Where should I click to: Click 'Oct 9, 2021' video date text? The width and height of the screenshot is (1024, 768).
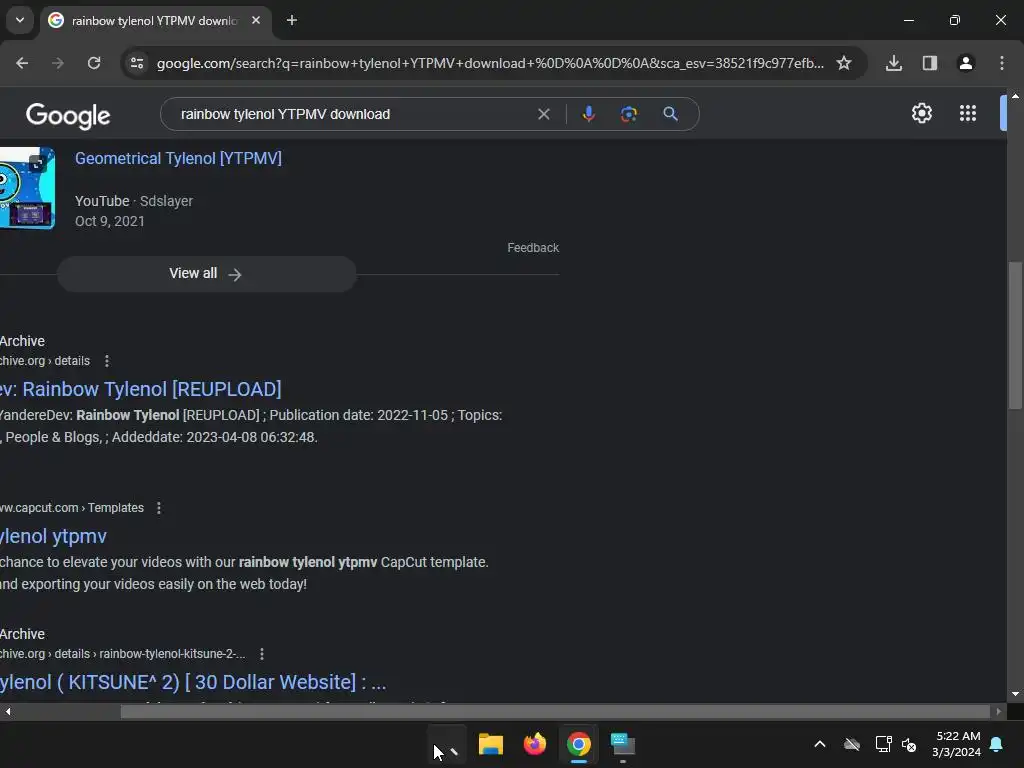[110, 221]
